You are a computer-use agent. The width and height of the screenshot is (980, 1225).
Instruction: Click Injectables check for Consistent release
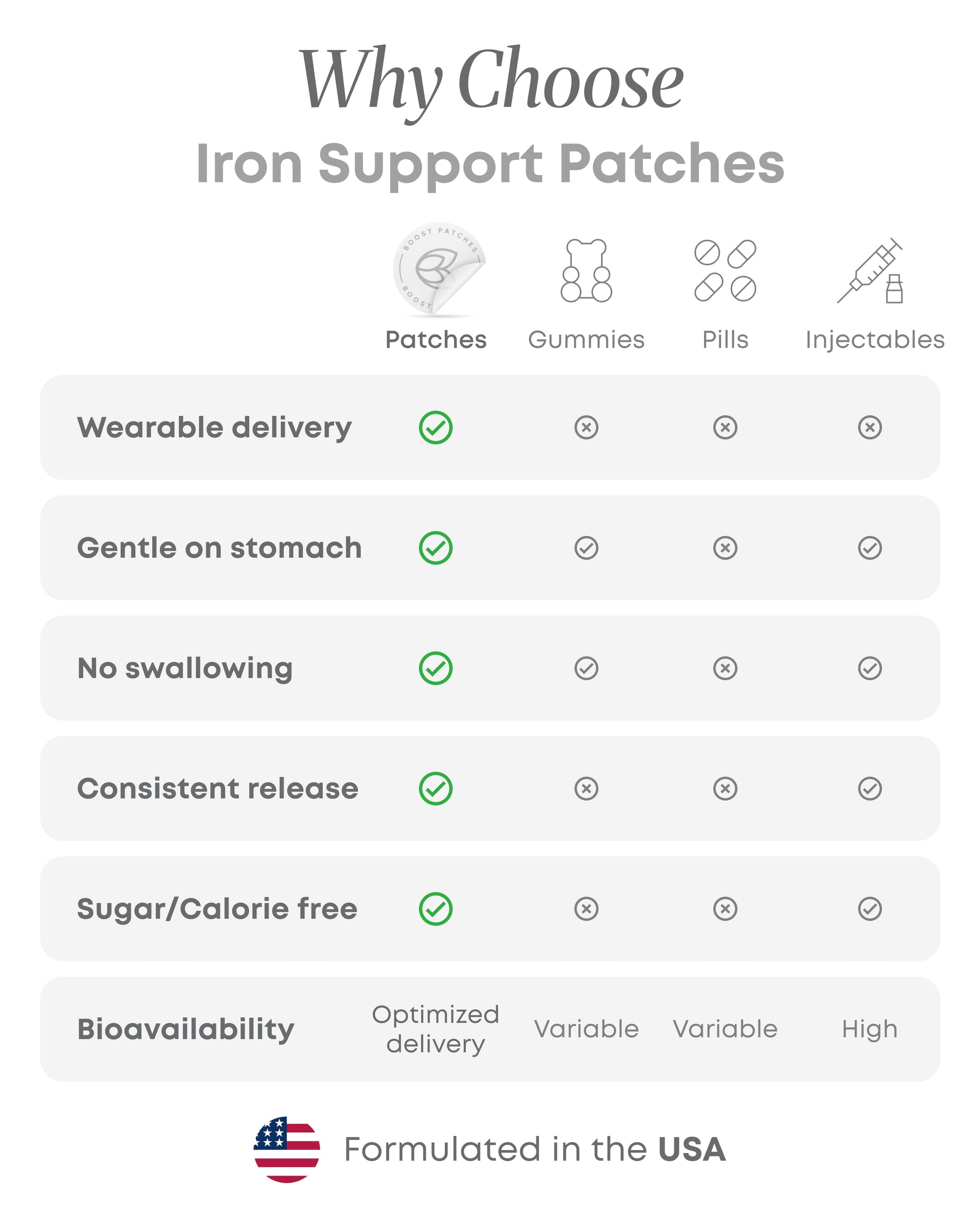[870, 788]
